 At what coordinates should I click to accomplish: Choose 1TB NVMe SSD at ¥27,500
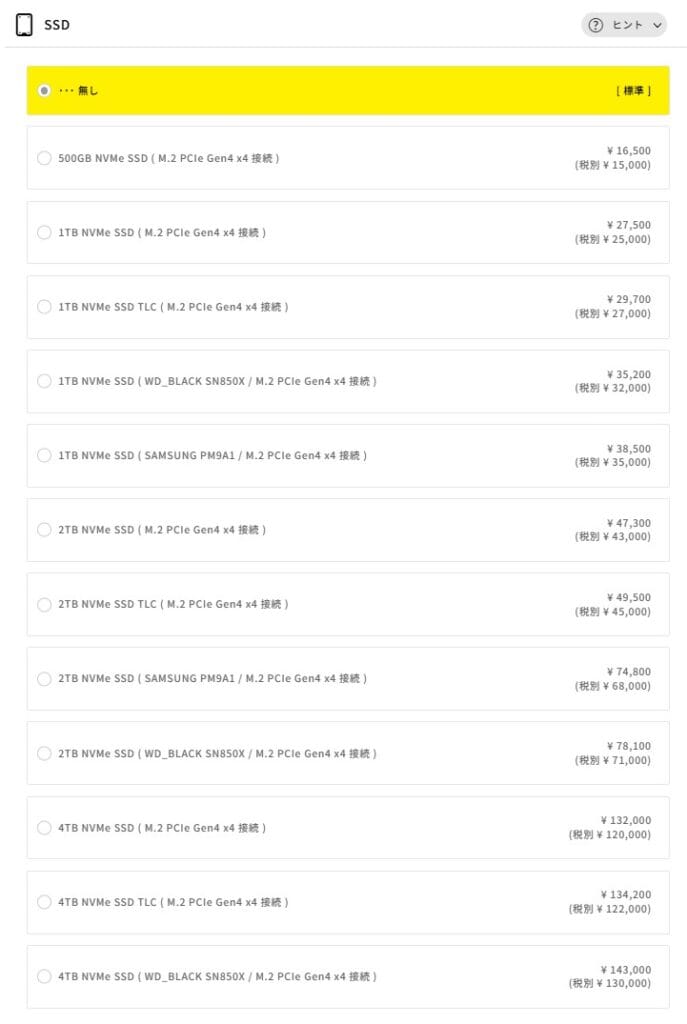tap(44, 232)
